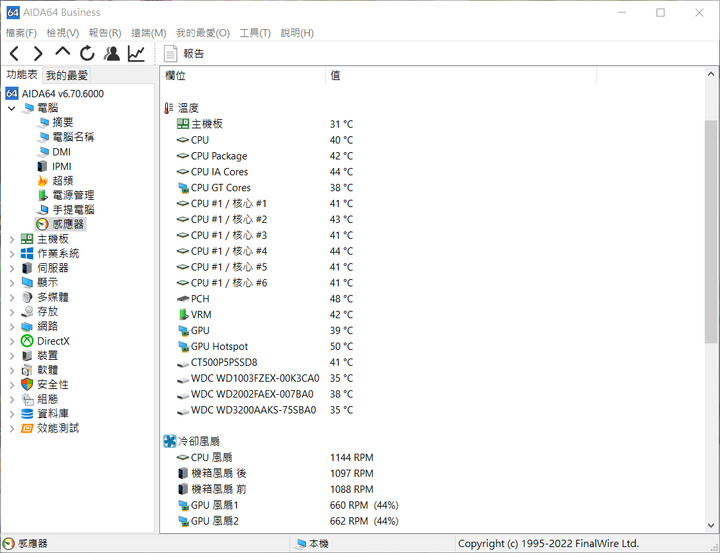720x553 pixels.
Task: Click the 資料庫 database icon
Action: (x=27, y=414)
